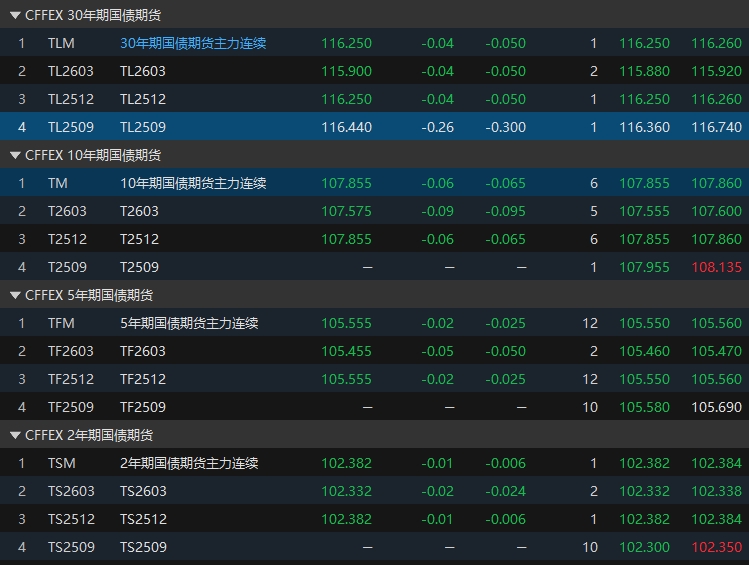749x565 pixels.
Task: Collapse the CFFEX 30年期国债期货 group
Action: coord(15,15)
